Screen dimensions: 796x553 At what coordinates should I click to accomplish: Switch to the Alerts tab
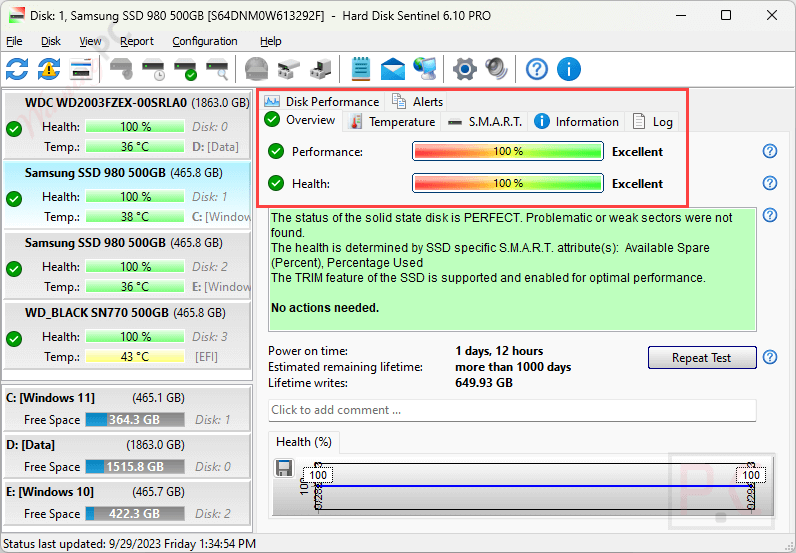coord(417,102)
